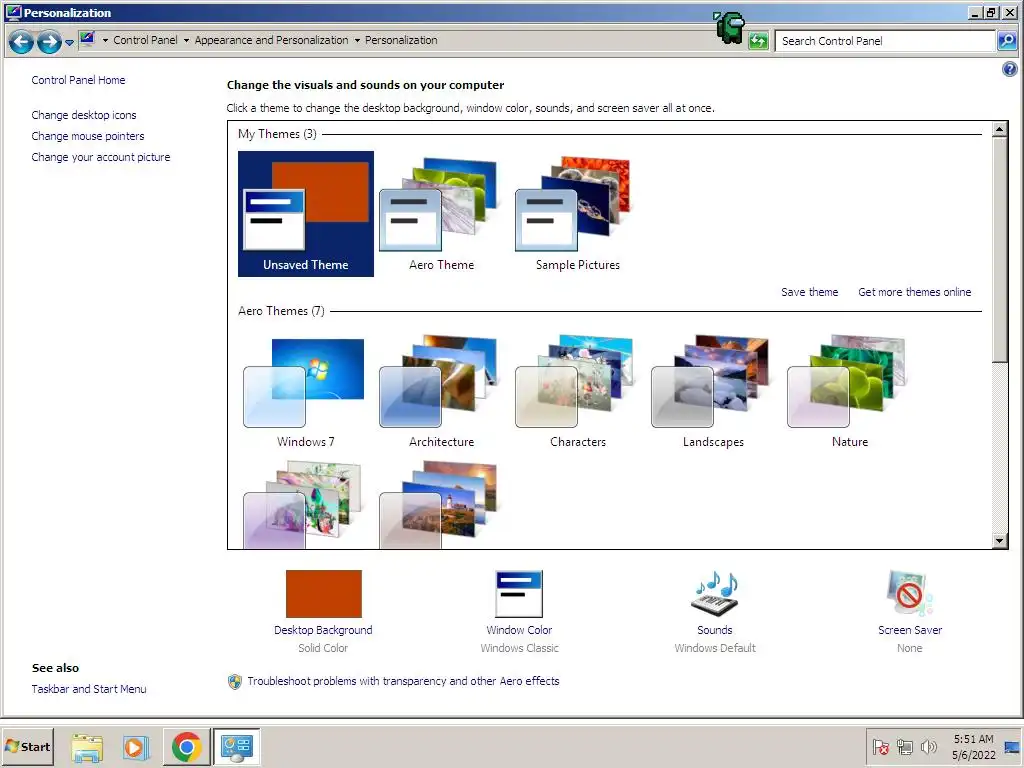Click the address bar computer icon
This screenshot has height=768, width=1024.
88,40
